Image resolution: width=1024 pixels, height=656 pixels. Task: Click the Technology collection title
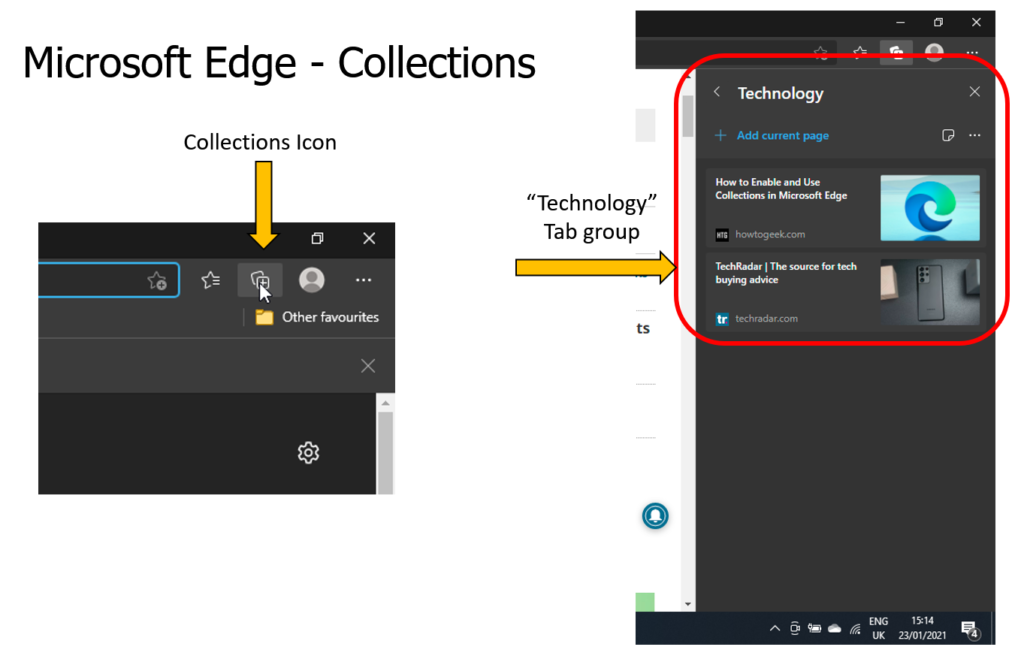[780, 93]
